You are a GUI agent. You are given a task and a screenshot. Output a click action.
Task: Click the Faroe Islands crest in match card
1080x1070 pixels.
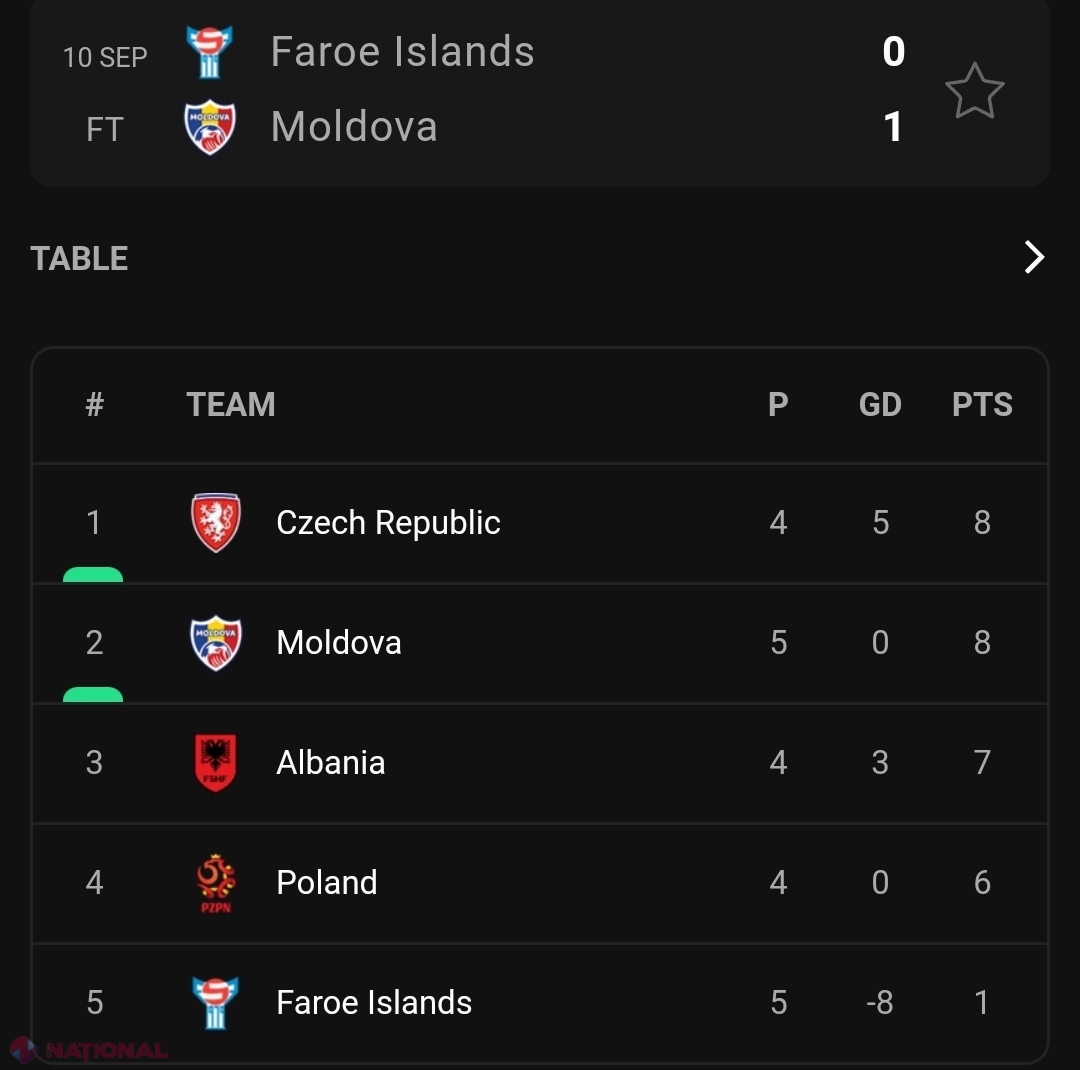tap(209, 51)
